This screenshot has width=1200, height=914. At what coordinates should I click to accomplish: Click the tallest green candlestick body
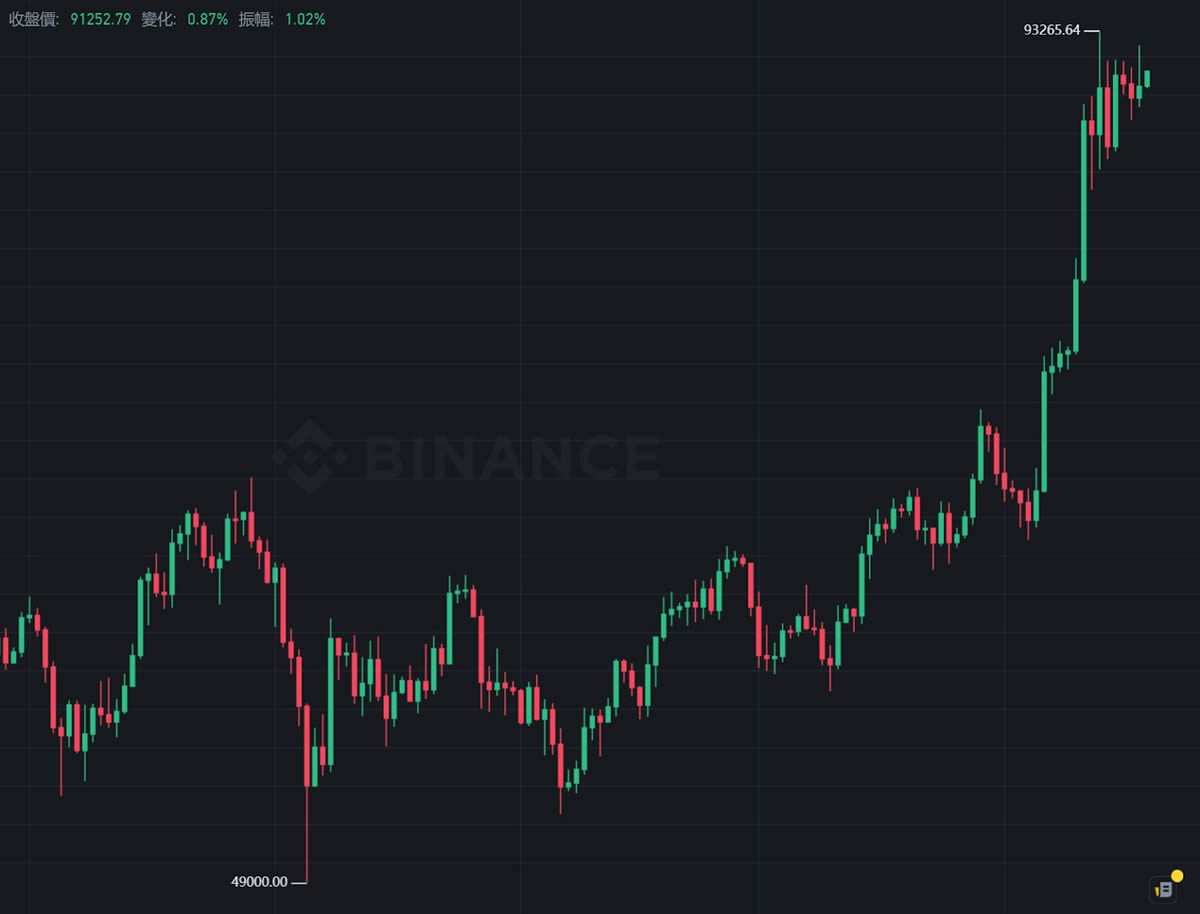[1084, 200]
